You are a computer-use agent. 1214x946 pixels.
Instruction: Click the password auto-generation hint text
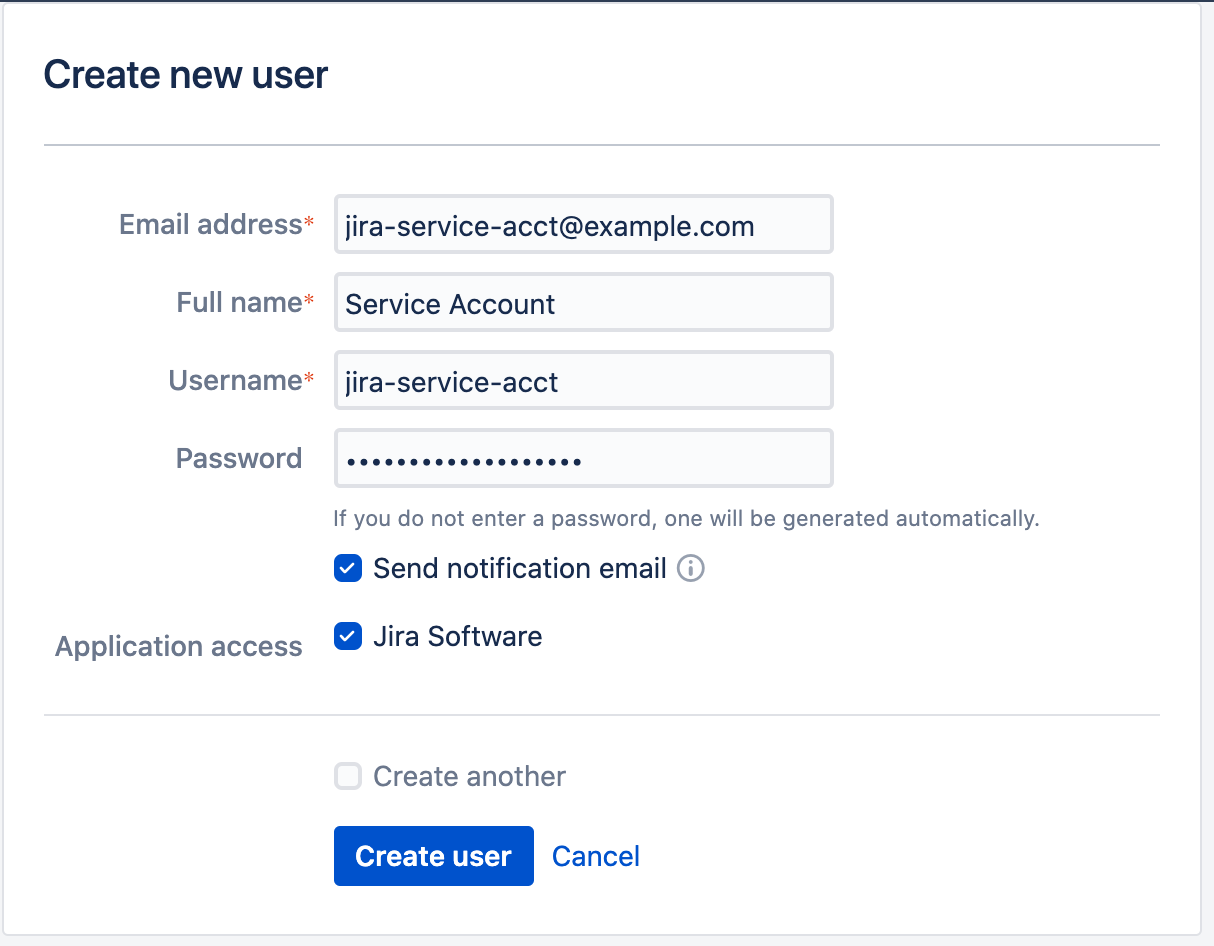(x=686, y=518)
